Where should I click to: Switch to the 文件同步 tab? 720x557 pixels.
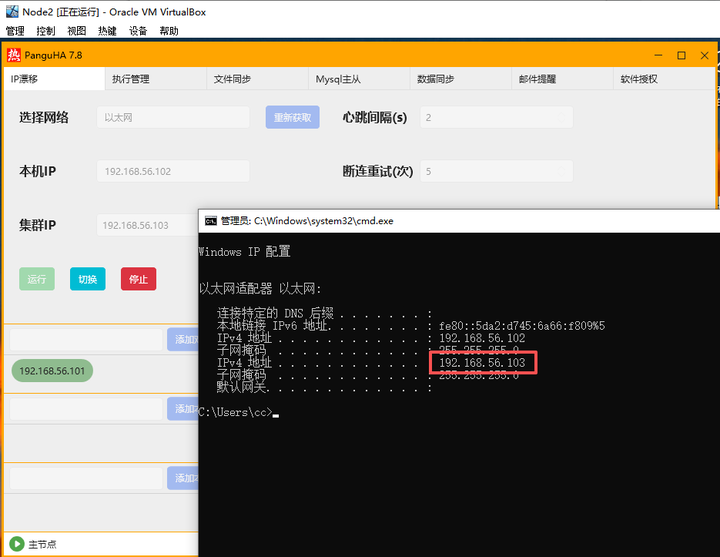[x=257, y=79]
